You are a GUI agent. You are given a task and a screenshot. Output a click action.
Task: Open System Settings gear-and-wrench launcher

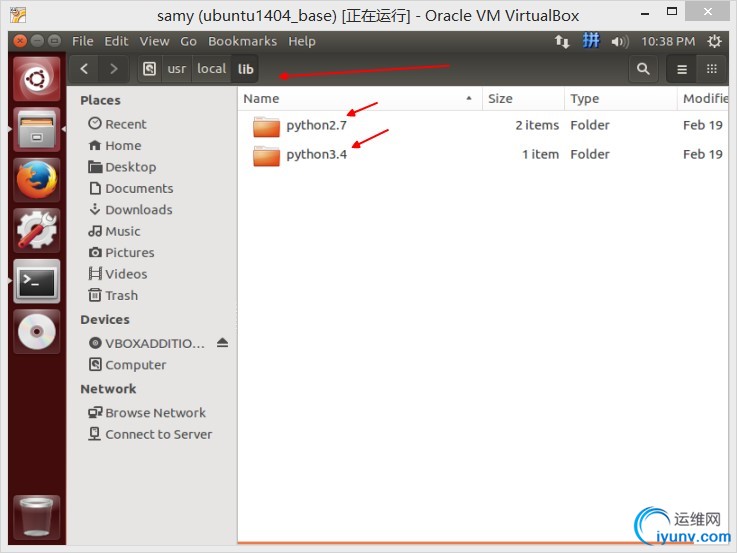point(37,230)
